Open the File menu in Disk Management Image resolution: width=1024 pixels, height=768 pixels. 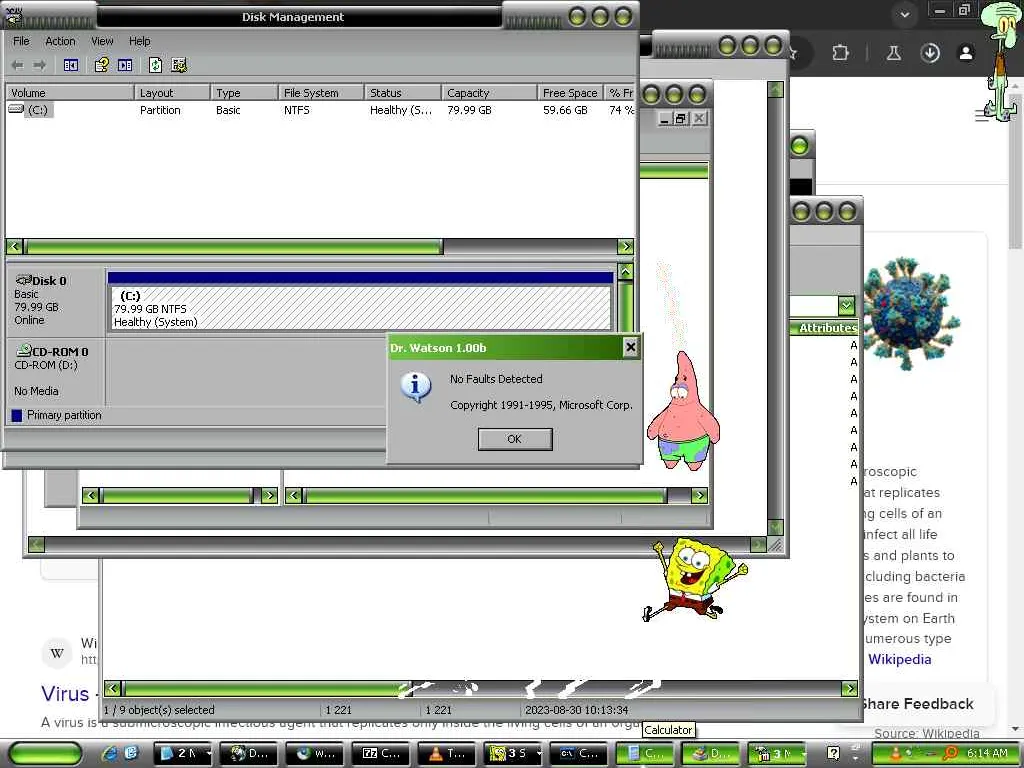coord(22,41)
